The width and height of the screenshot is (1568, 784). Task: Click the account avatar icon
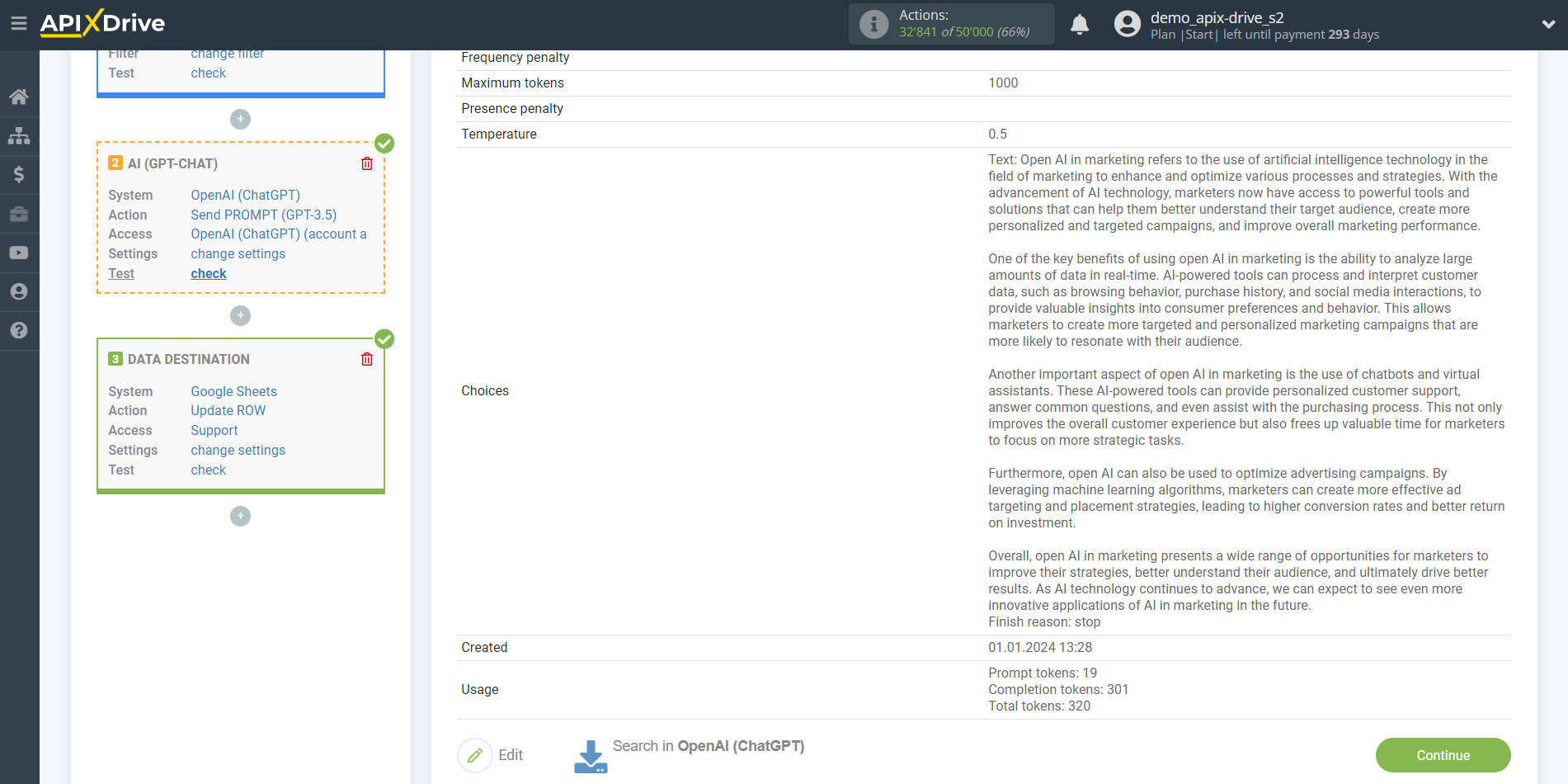1127,24
